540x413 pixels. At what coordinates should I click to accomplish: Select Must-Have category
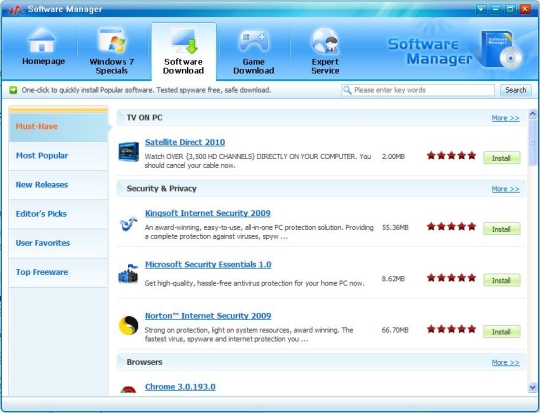pyautogui.click(x=59, y=127)
